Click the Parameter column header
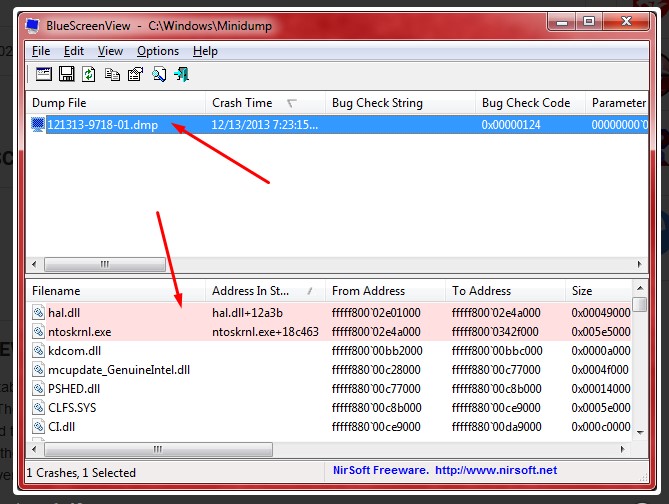Image resolution: width=669 pixels, height=504 pixels. [x=617, y=103]
